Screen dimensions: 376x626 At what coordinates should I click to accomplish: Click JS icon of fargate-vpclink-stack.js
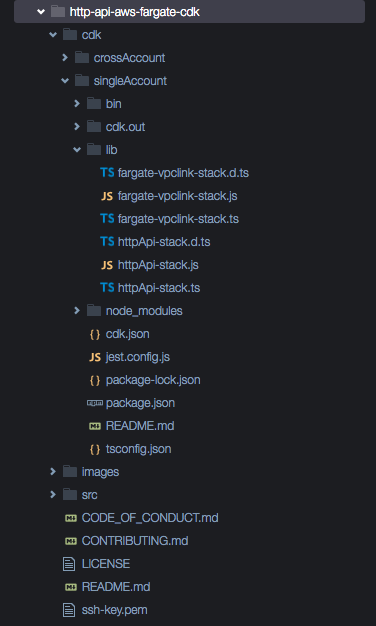(107, 196)
